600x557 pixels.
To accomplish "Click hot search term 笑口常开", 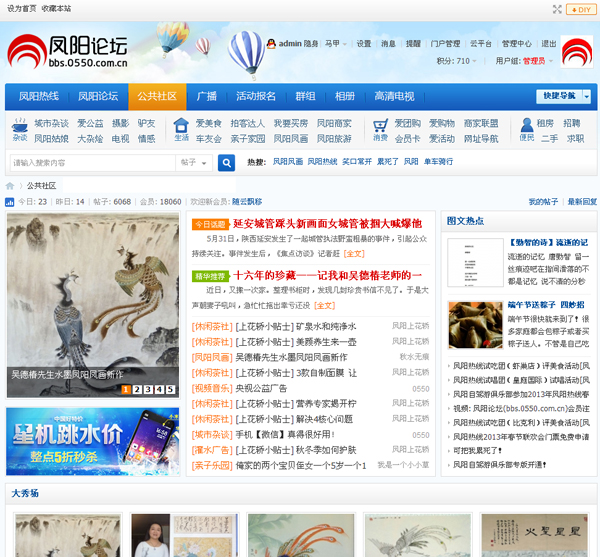I will [357, 162].
